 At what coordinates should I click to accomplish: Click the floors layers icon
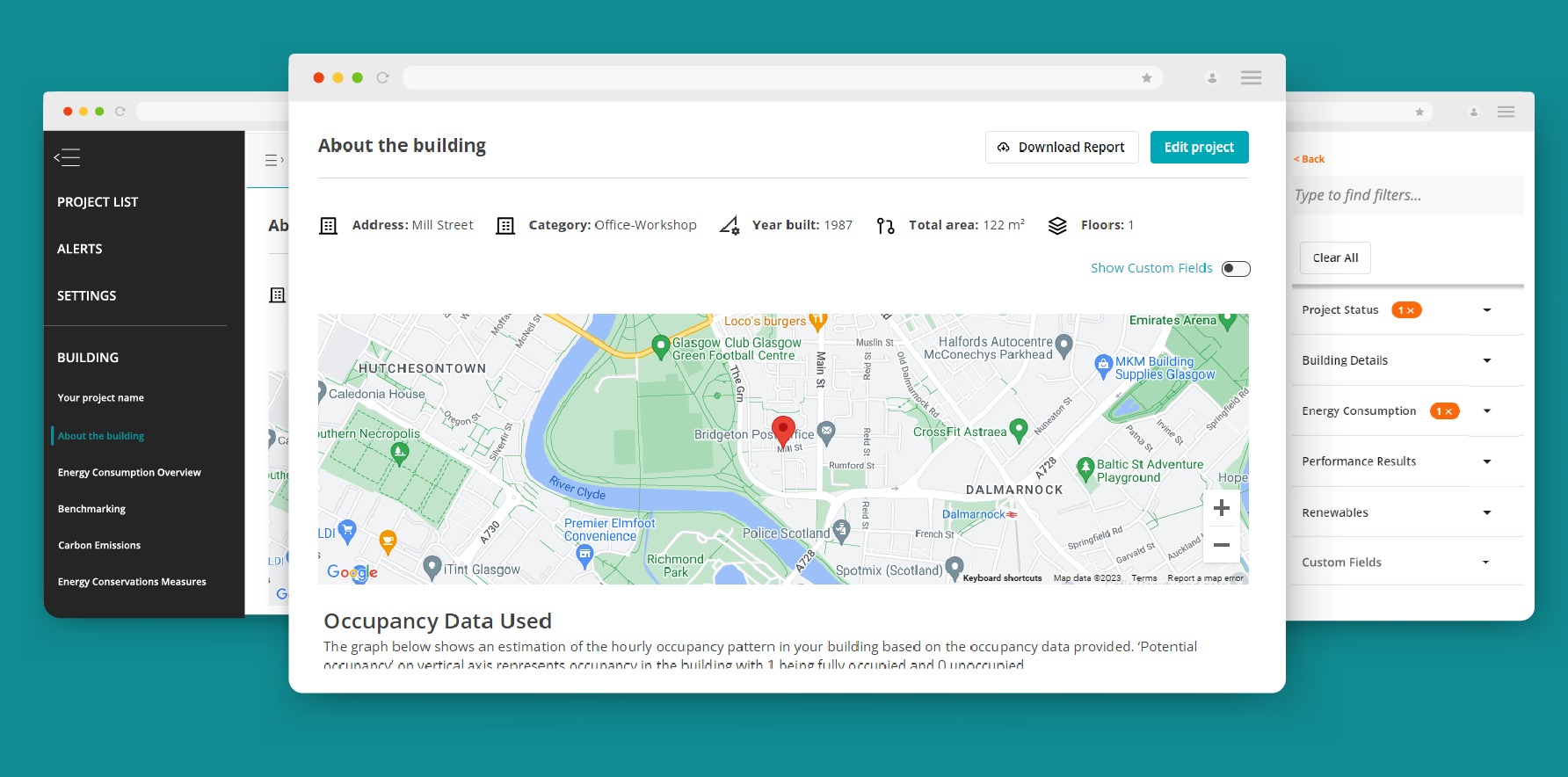pyautogui.click(x=1057, y=226)
